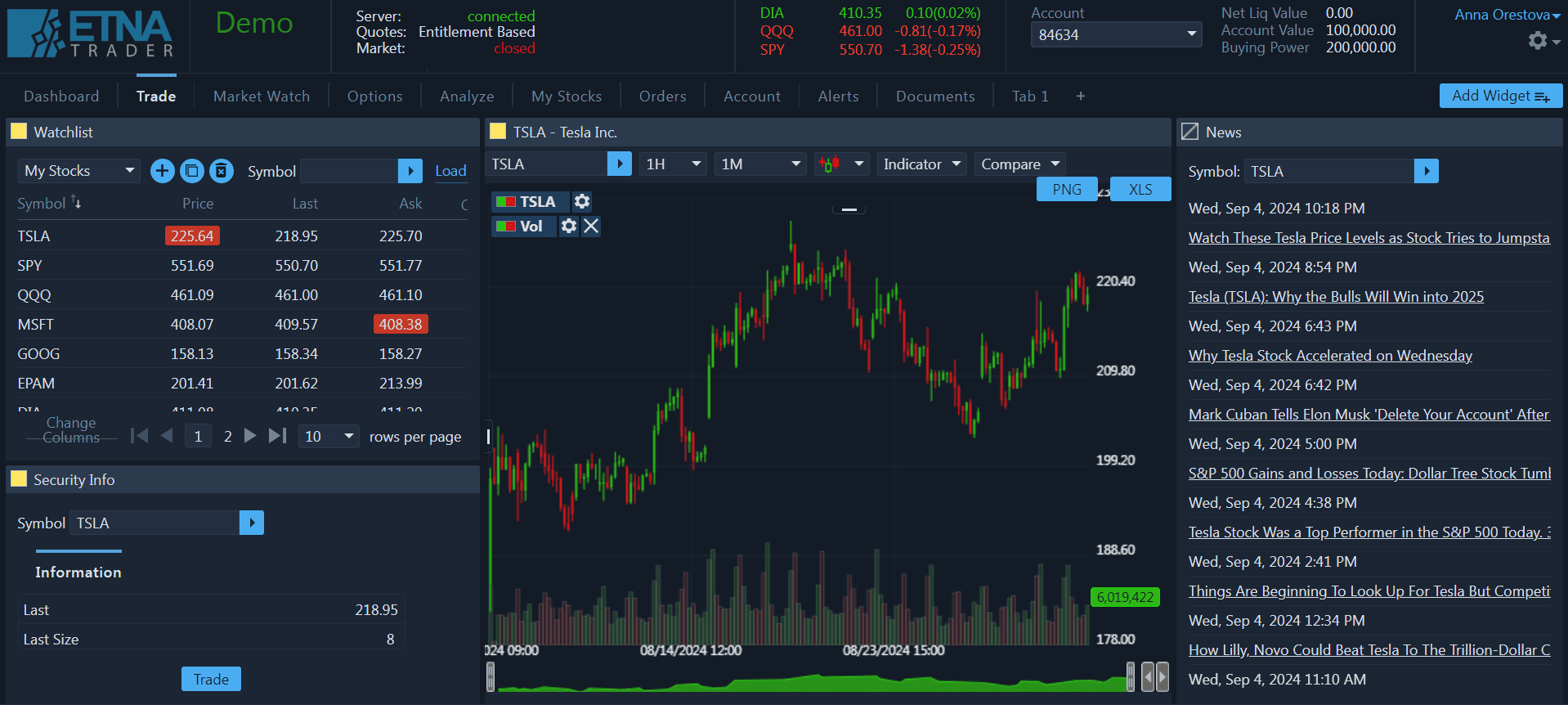Image resolution: width=1568 pixels, height=705 pixels.
Task: Open the Alerts tab
Action: pyautogui.click(x=839, y=97)
